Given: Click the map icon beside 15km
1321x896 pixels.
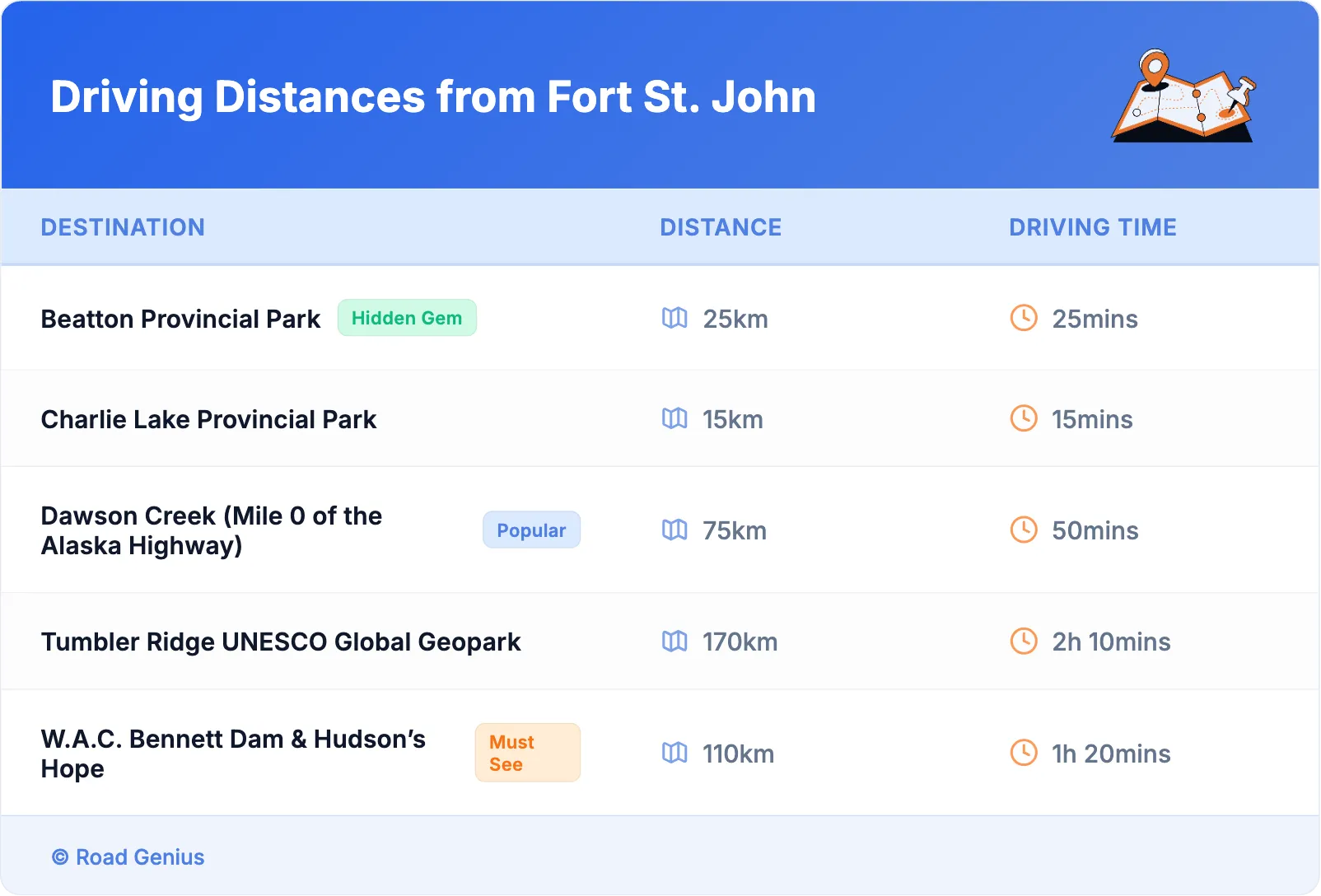Looking at the screenshot, I should click(x=675, y=418).
